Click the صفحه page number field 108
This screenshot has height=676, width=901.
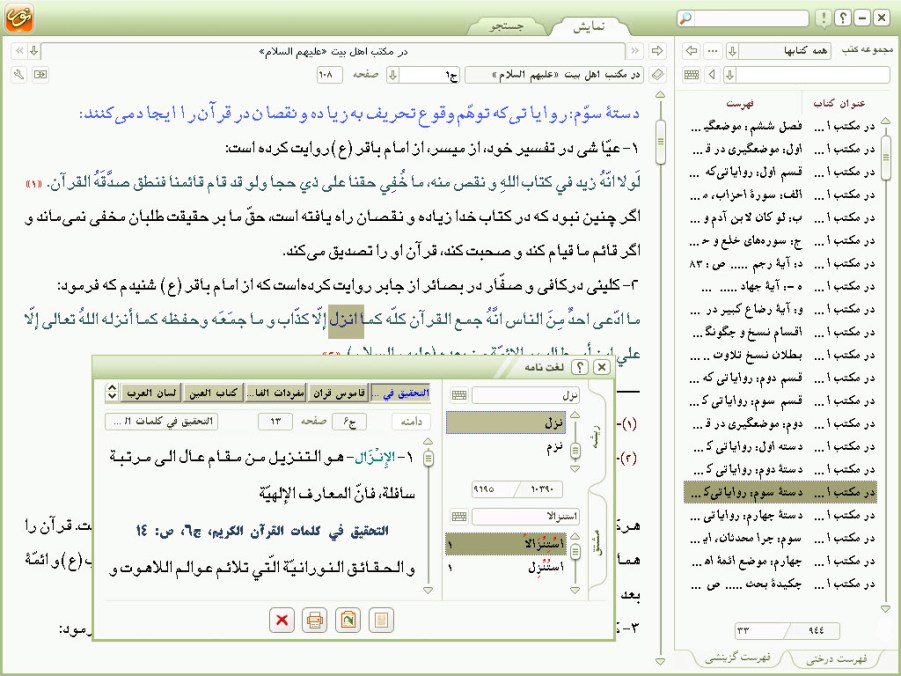click(x=329, y=75)
